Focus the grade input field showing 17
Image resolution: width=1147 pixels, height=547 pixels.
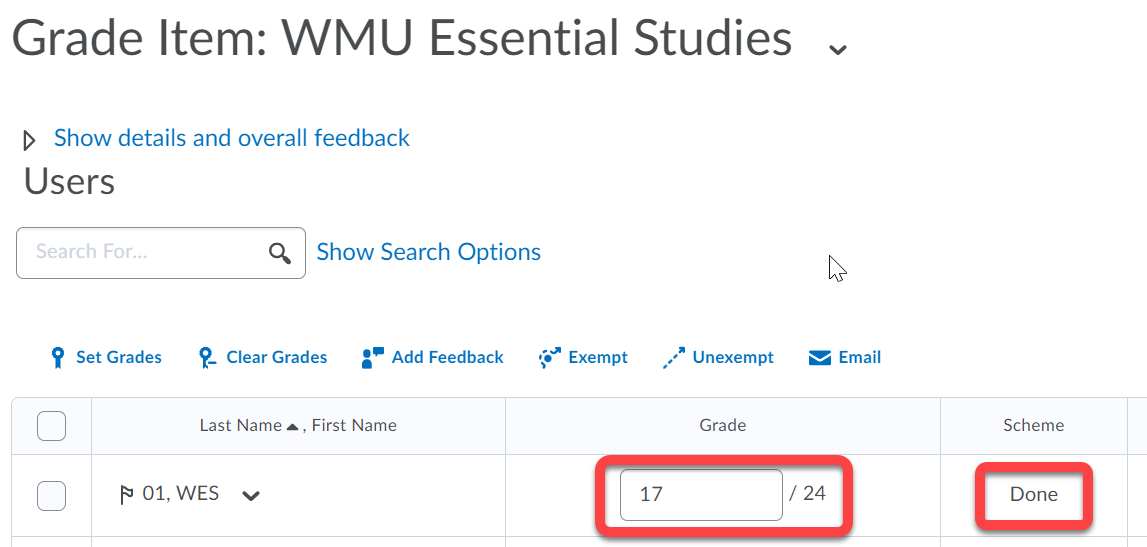coord(702,495)
